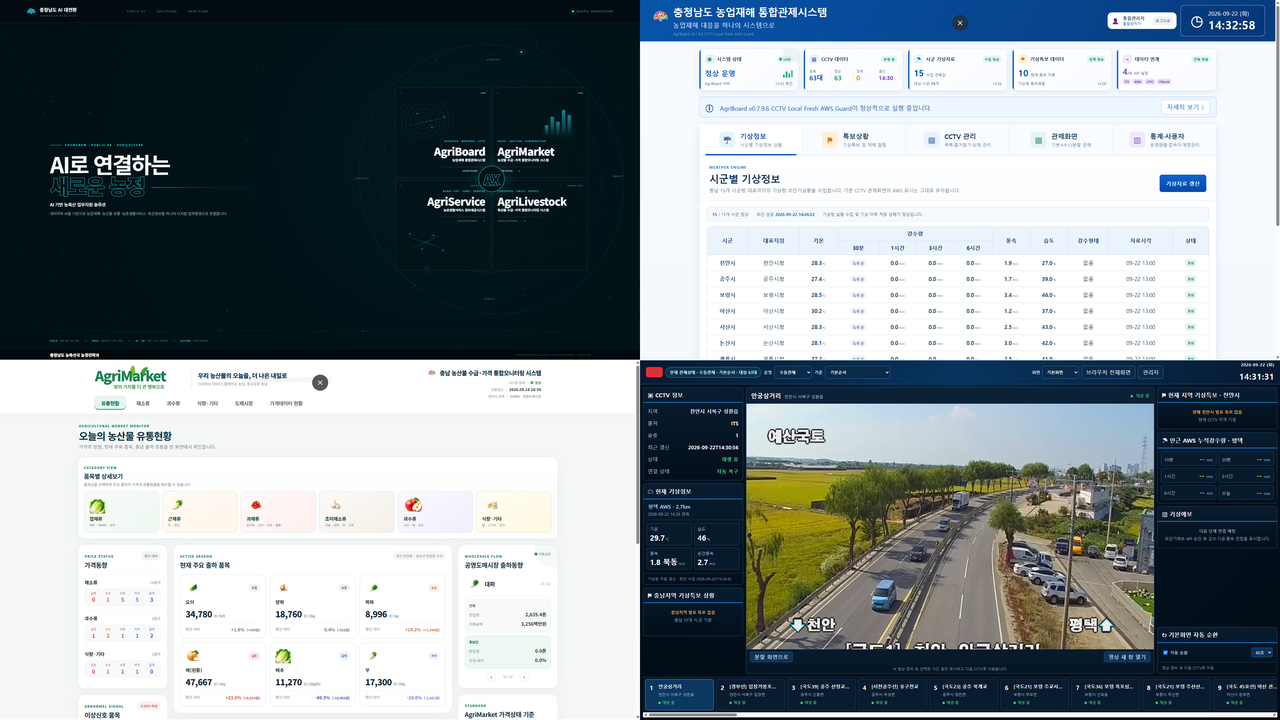Close the overlay on the 농업재해 page header
1280x720 pixels.
click(x=960, y=23)
